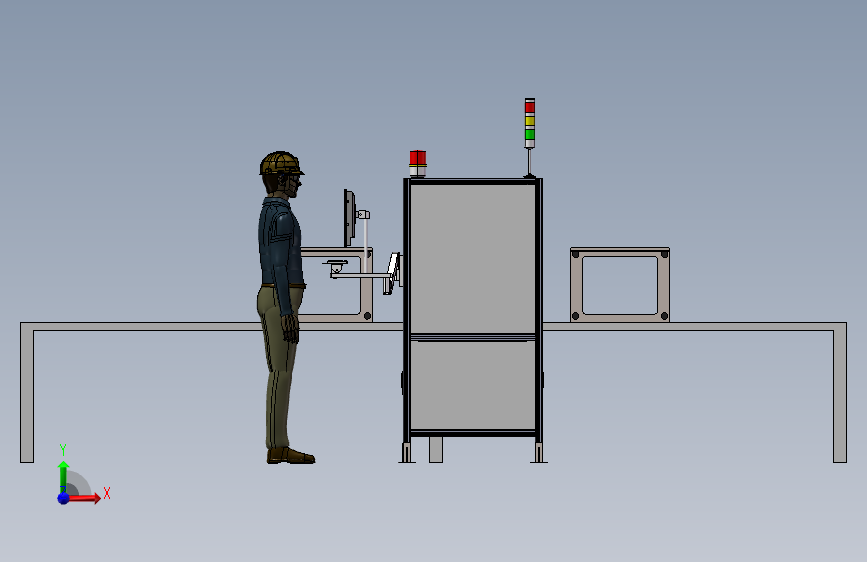Click the X axis red arrow
The width and height of the screenshot is (867, 562).
(83, 498)
